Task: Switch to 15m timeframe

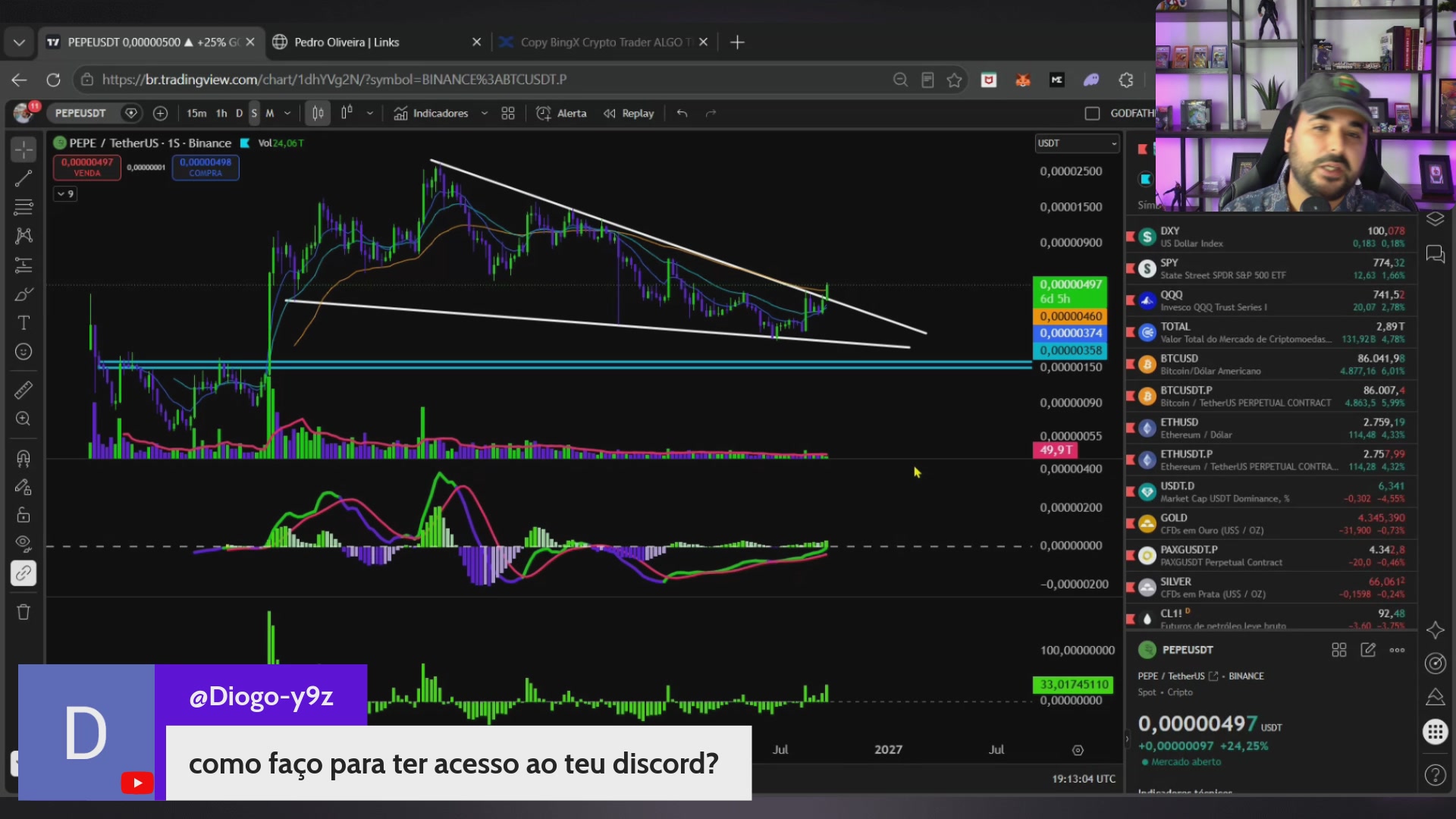Action: coord(196,113)
